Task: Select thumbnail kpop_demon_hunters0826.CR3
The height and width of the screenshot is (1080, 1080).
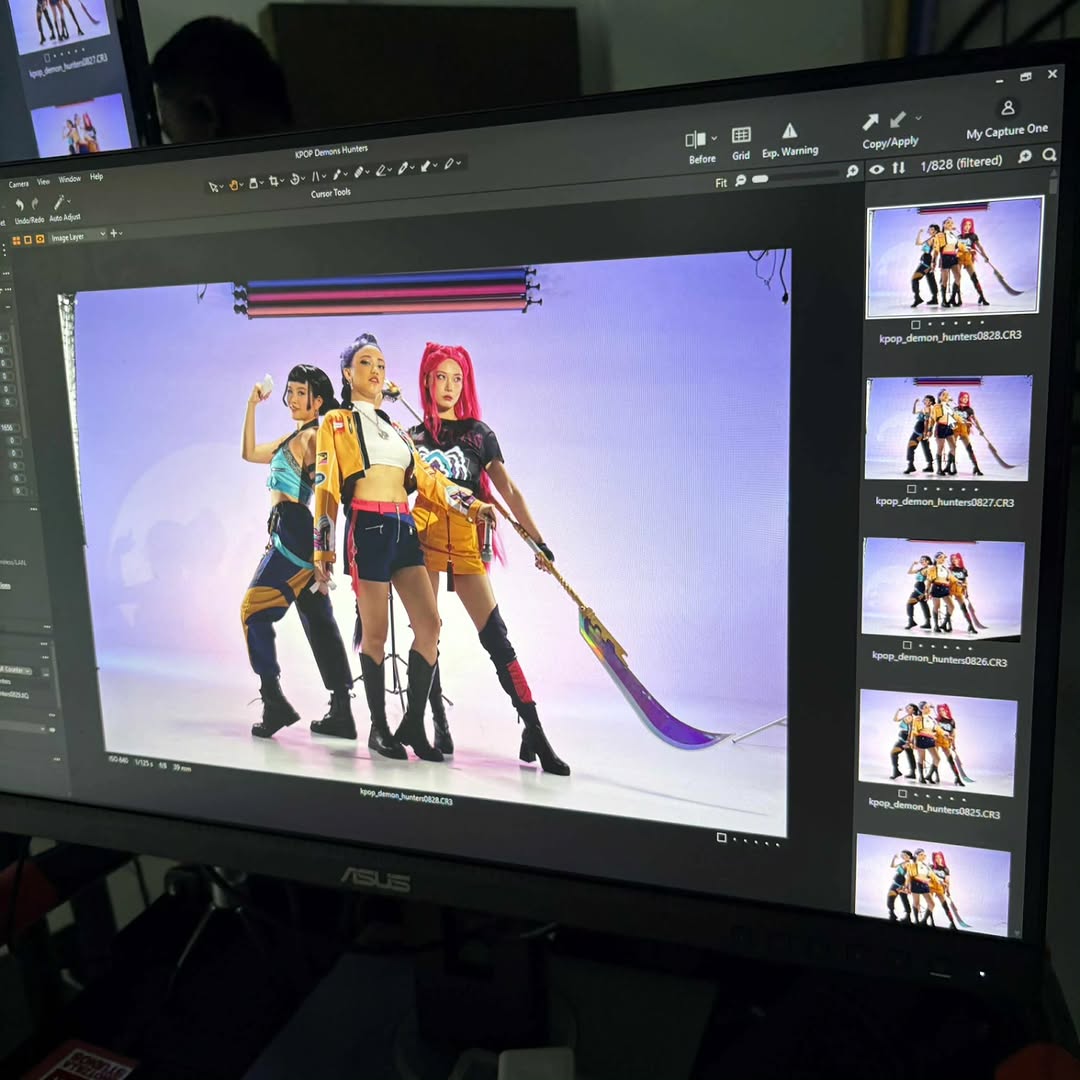Action: (x=942, y=588)
